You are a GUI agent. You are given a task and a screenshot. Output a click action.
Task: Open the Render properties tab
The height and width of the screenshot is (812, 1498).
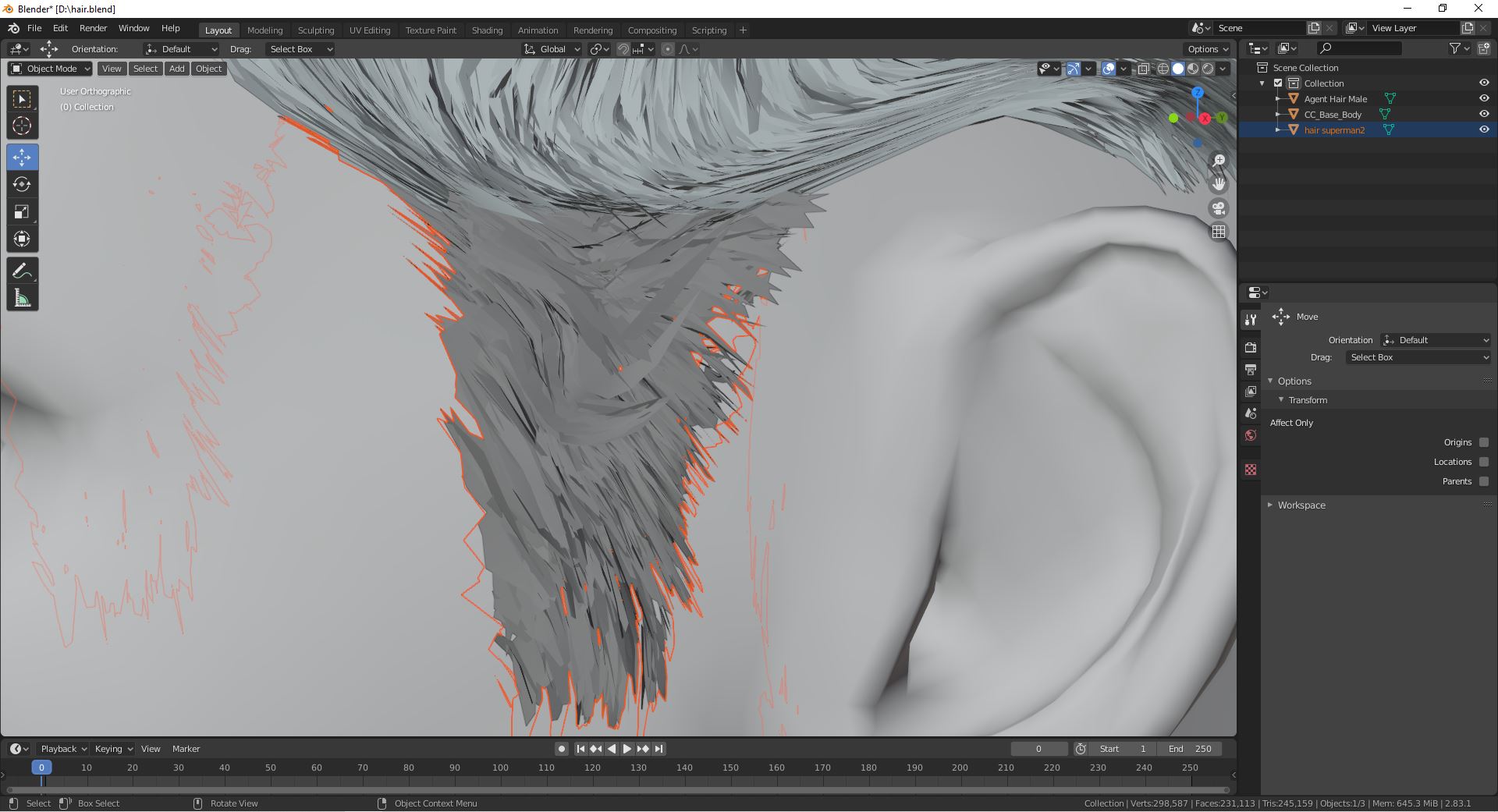click(1251, 347)
